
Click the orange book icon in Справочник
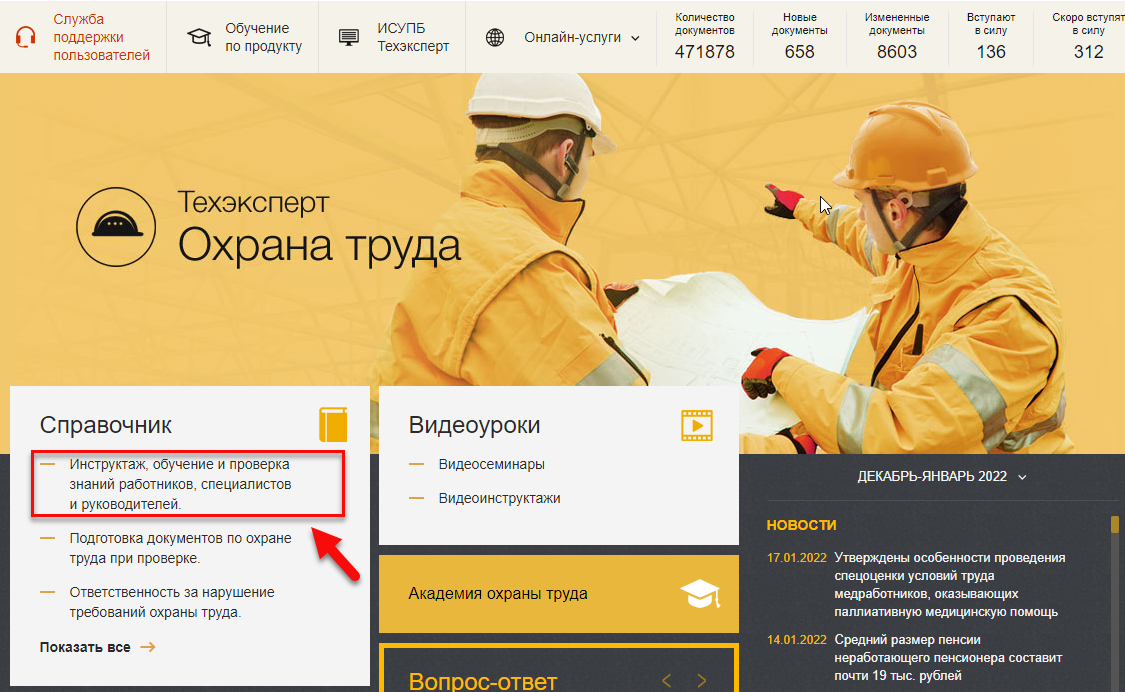(x=333, y=425)
